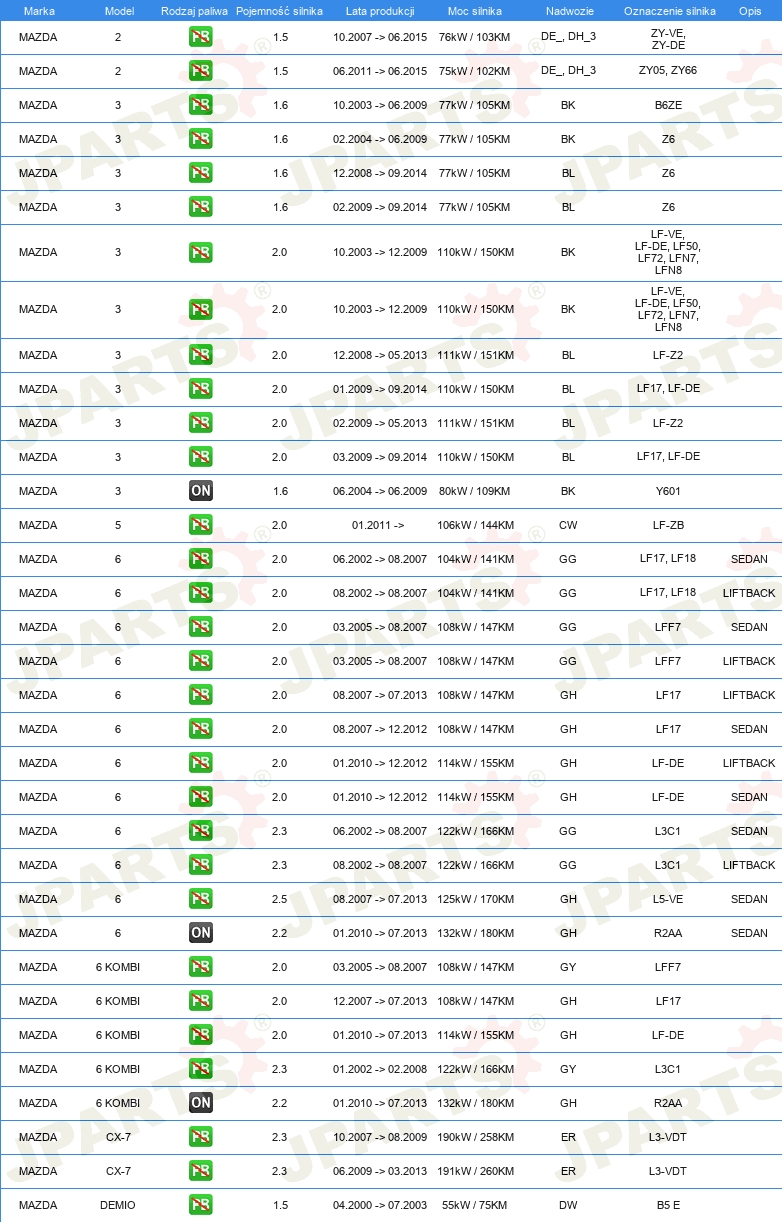The height and width of the screenshot is (1222, 782).
Task: Click the PB icon in the 03.2009 -> 09.2014 row
Action: [201, 458]
